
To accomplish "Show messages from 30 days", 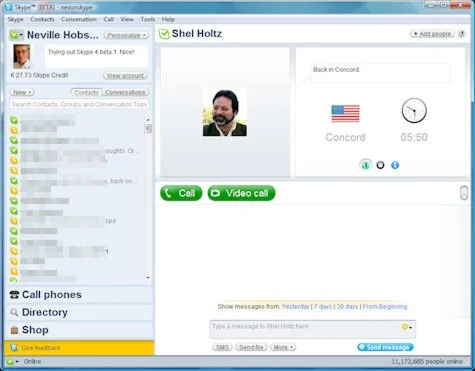I will (347, 307).
